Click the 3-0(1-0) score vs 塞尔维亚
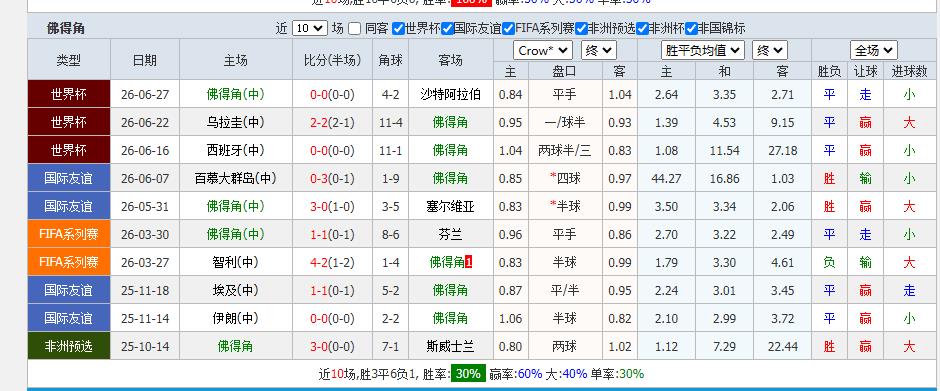940x391 pixels. coord(333,206)
